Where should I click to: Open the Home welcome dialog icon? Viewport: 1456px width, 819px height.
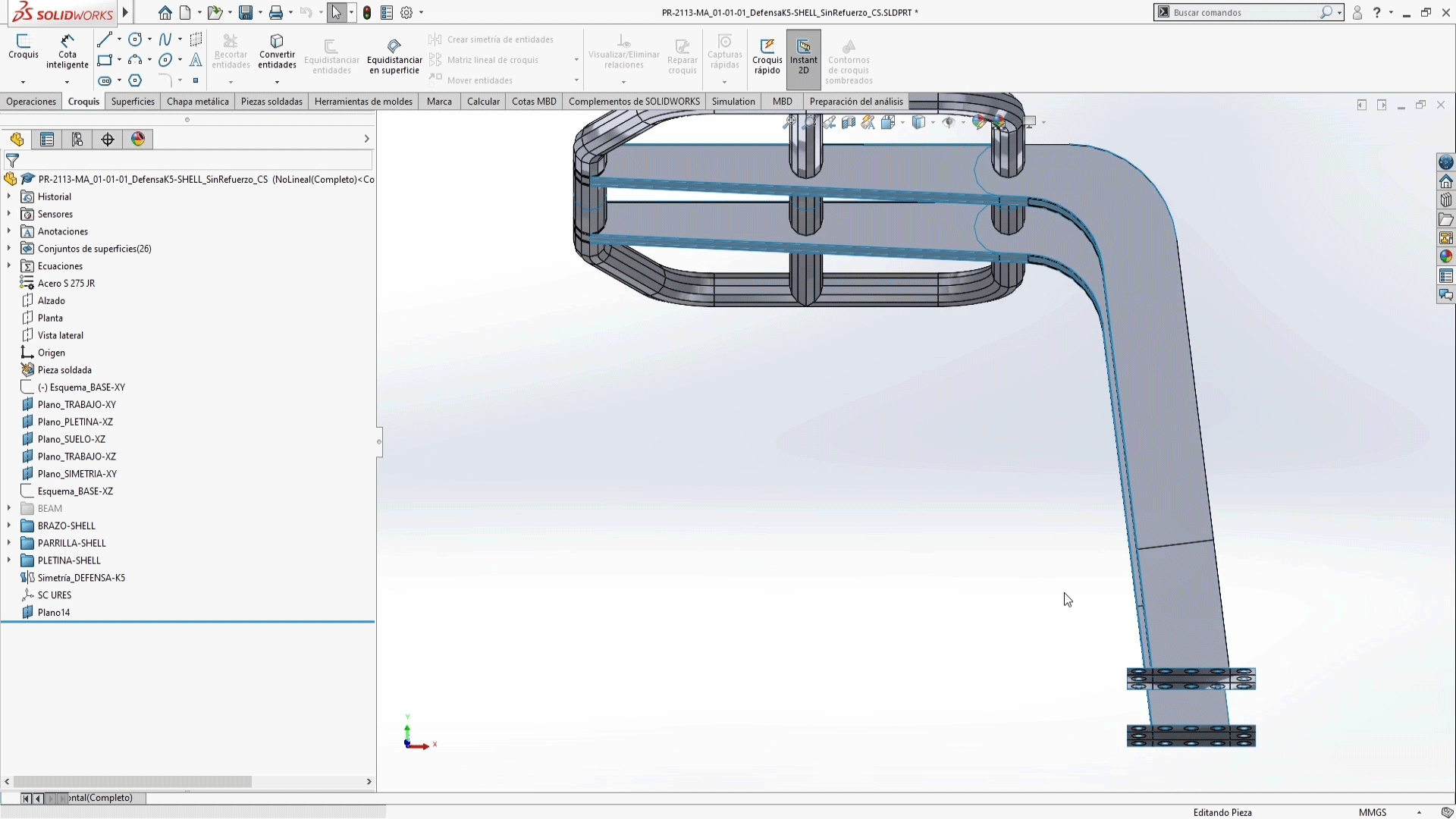pos(165,12)
